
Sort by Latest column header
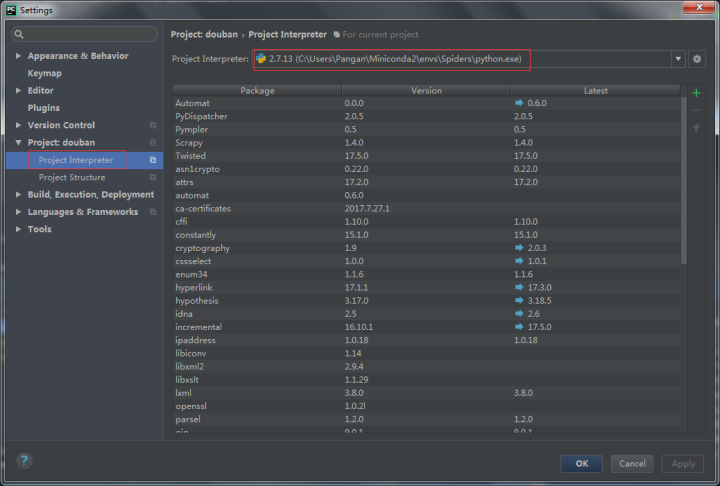click(x=596, y=90)
